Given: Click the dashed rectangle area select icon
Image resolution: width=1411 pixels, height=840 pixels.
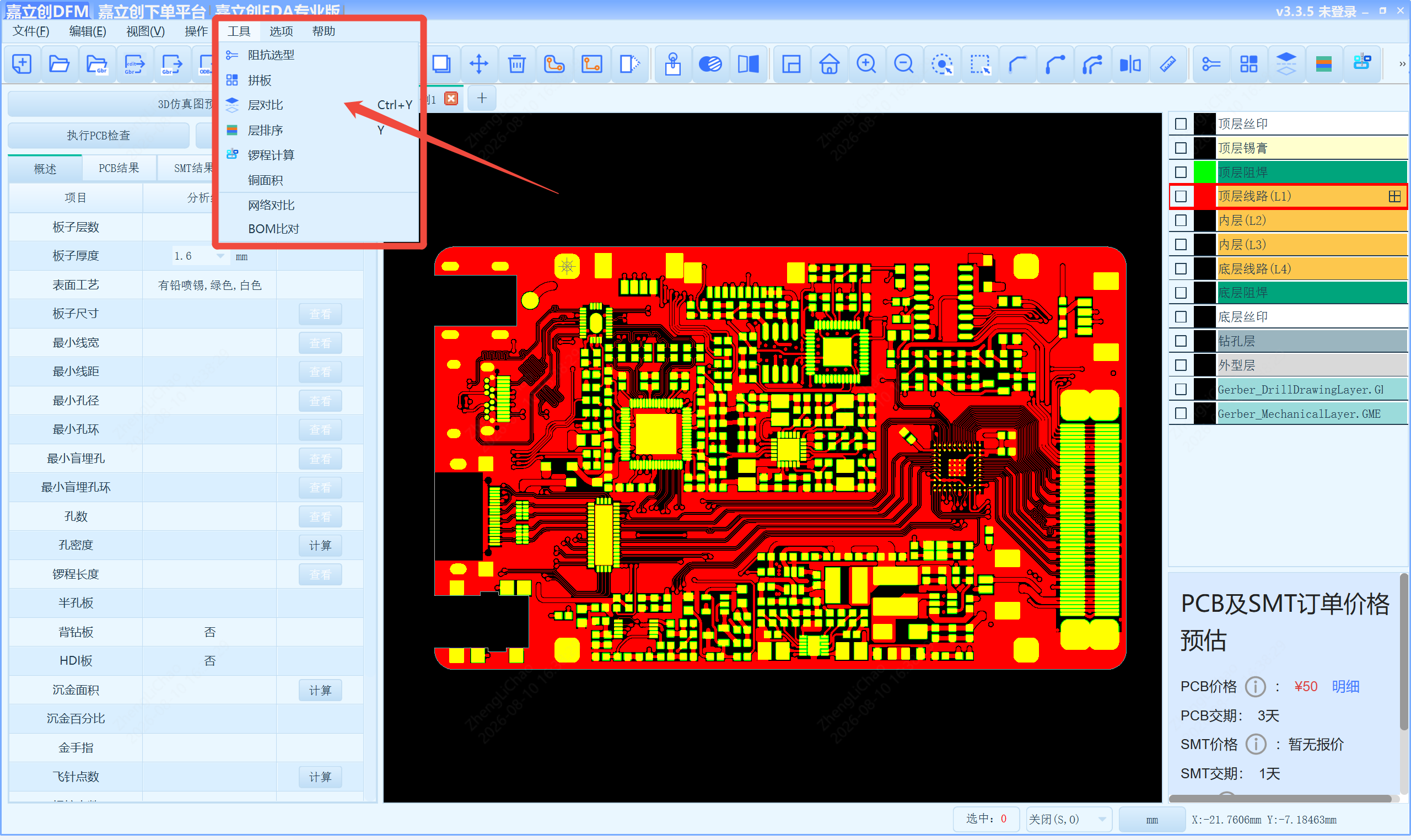Looking at the screenshot, I should tap(980, 64).
